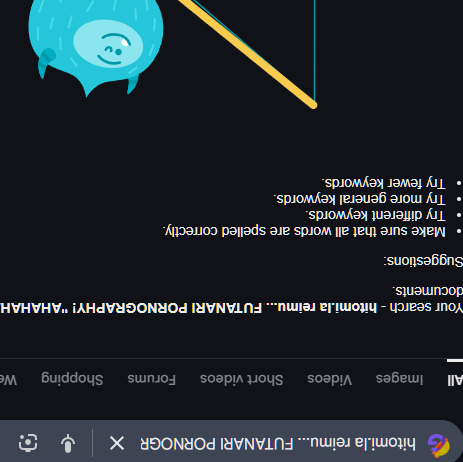The height and width of the screenshot is (462, 463).
Task: Start voice search with the microphone icon
Action: pos(68,443)
